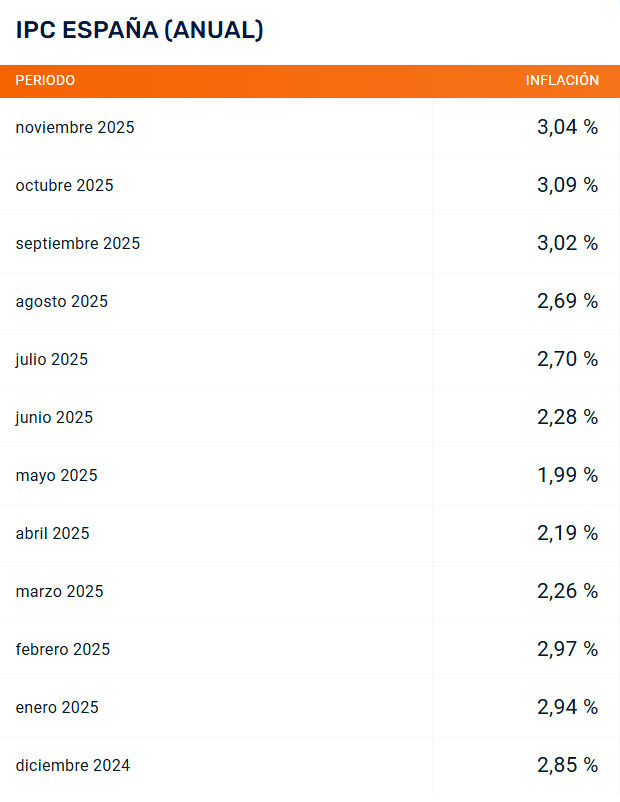Select the marzo 2025 period cell

click(x=60, y=592)
